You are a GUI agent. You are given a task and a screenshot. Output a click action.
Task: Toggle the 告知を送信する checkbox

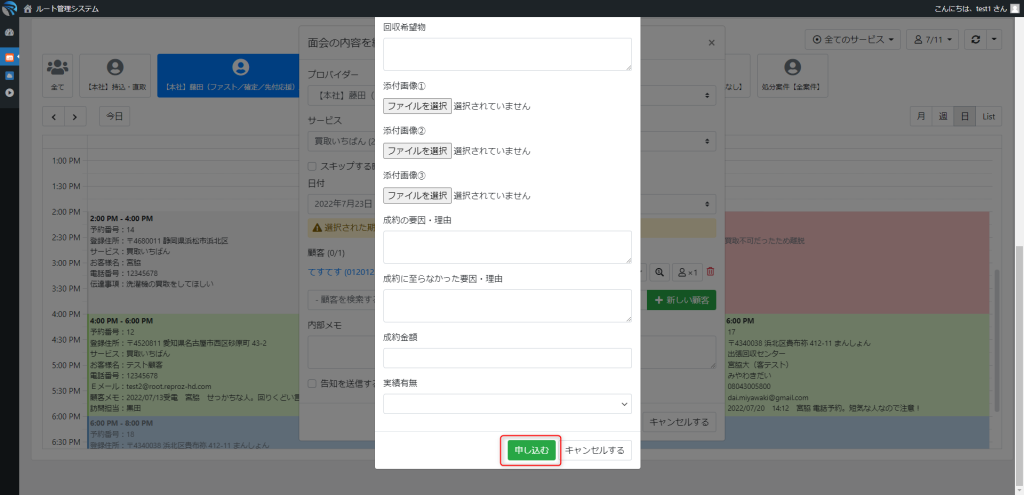(x=312, y=383)
